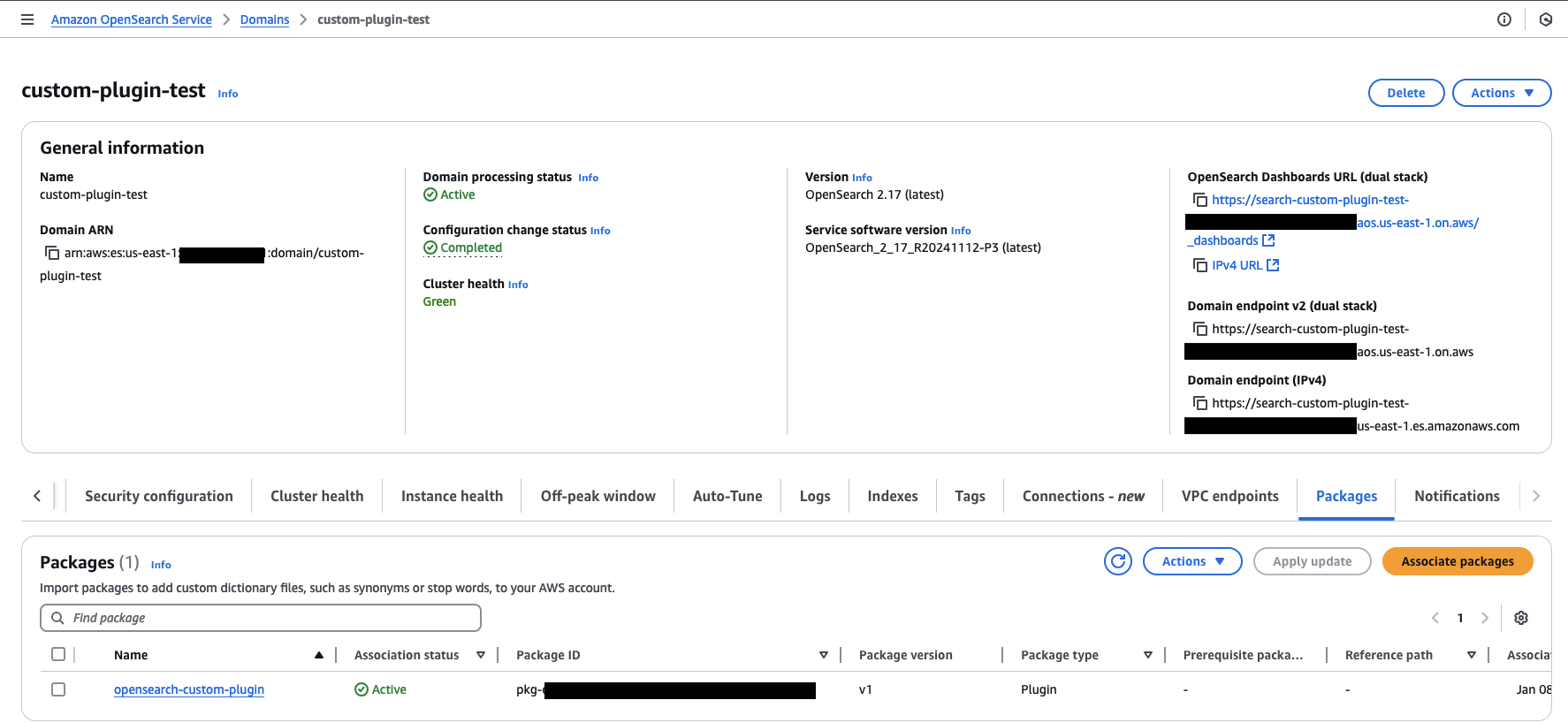The height and width of the screenshot is (723, 1568).
Task: Select the Packages tab
Action: click(x=1346, y=497)
